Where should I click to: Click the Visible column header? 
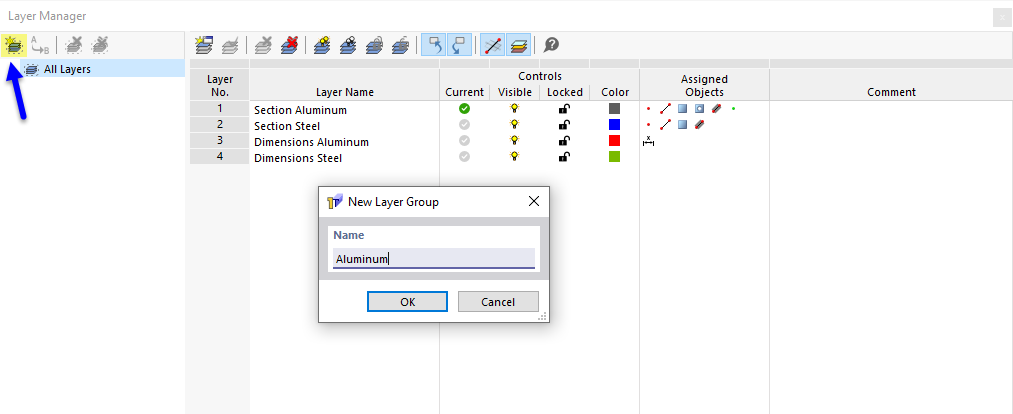[x=515, y=92]
